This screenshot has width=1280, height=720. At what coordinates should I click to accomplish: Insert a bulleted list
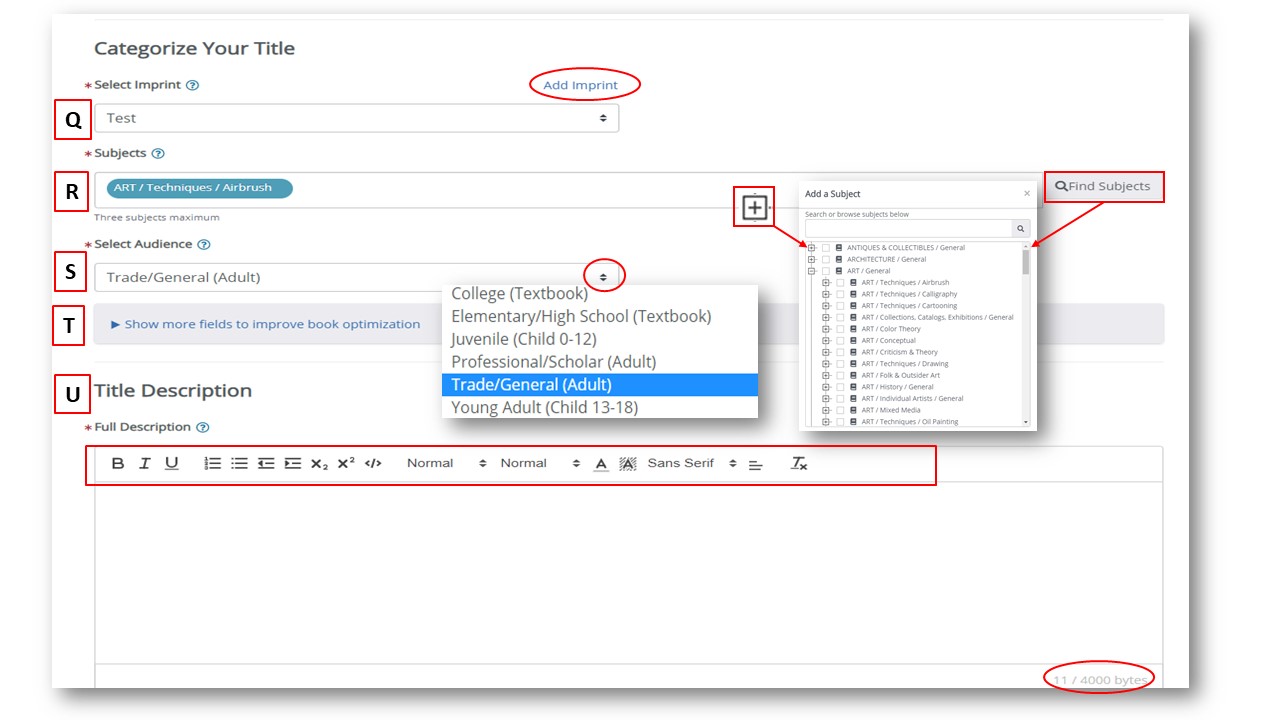239,463
